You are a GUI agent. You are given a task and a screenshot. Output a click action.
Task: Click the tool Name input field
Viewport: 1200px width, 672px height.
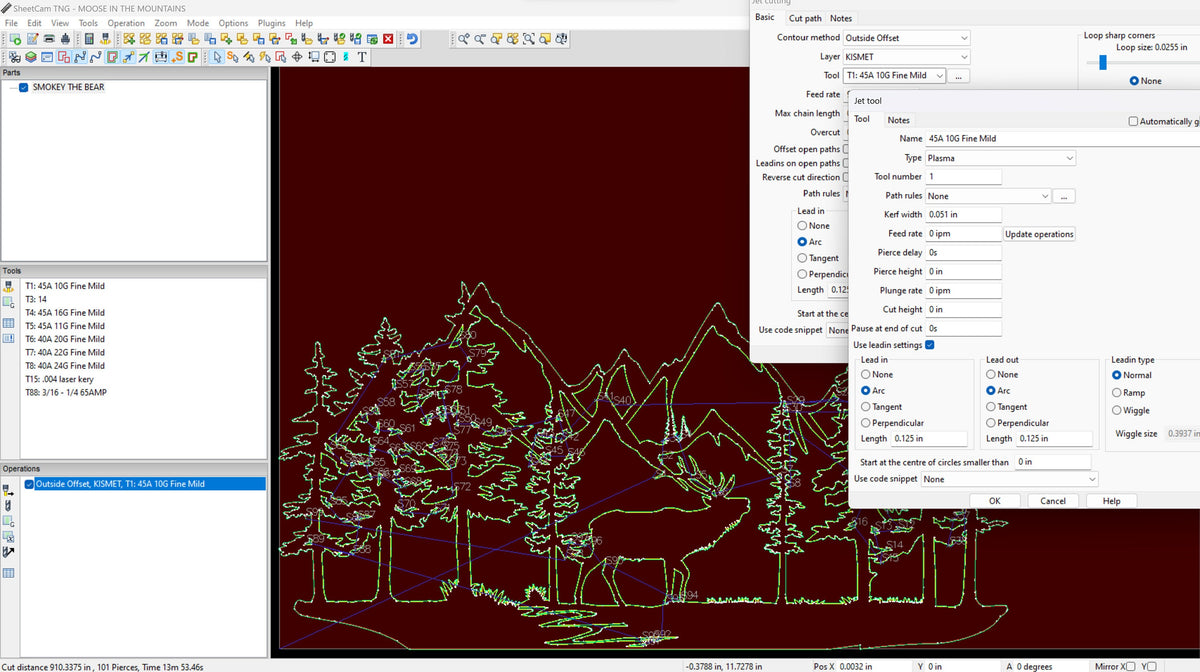click(x=1063, y=139)
